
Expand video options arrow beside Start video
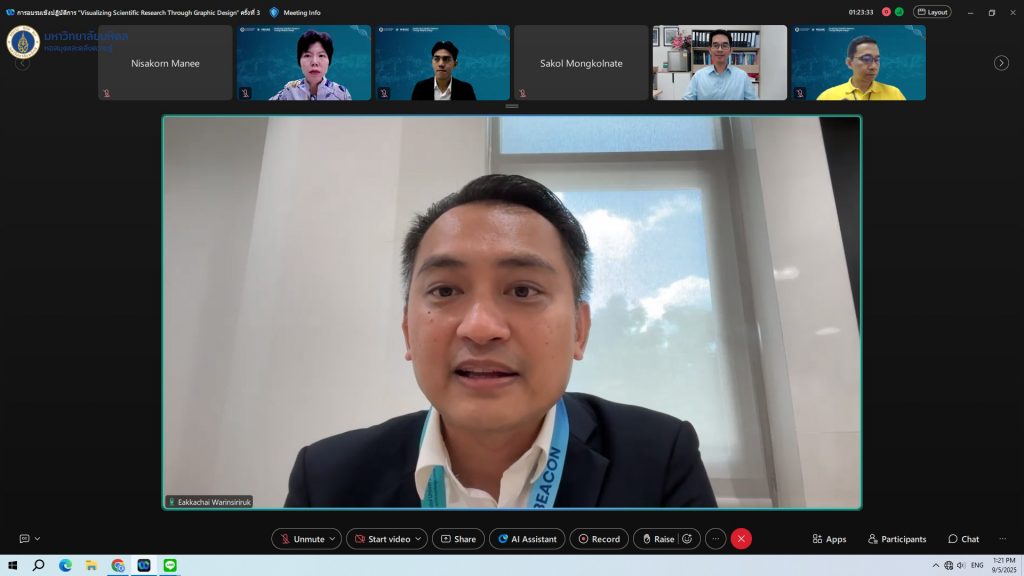coord(419,539)
